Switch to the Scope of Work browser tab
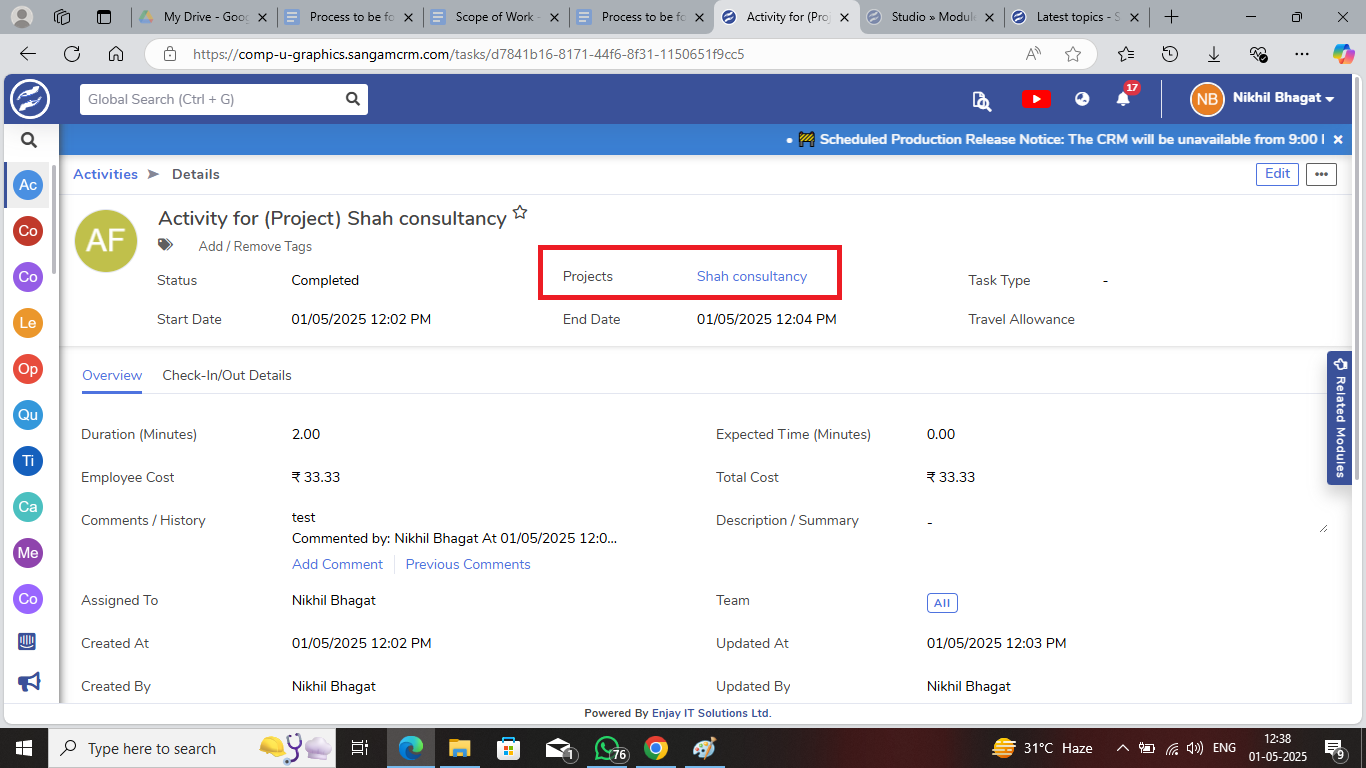The height and width of the screenshot is (768, 1366). pyautogui.click(x=496, y=17)
